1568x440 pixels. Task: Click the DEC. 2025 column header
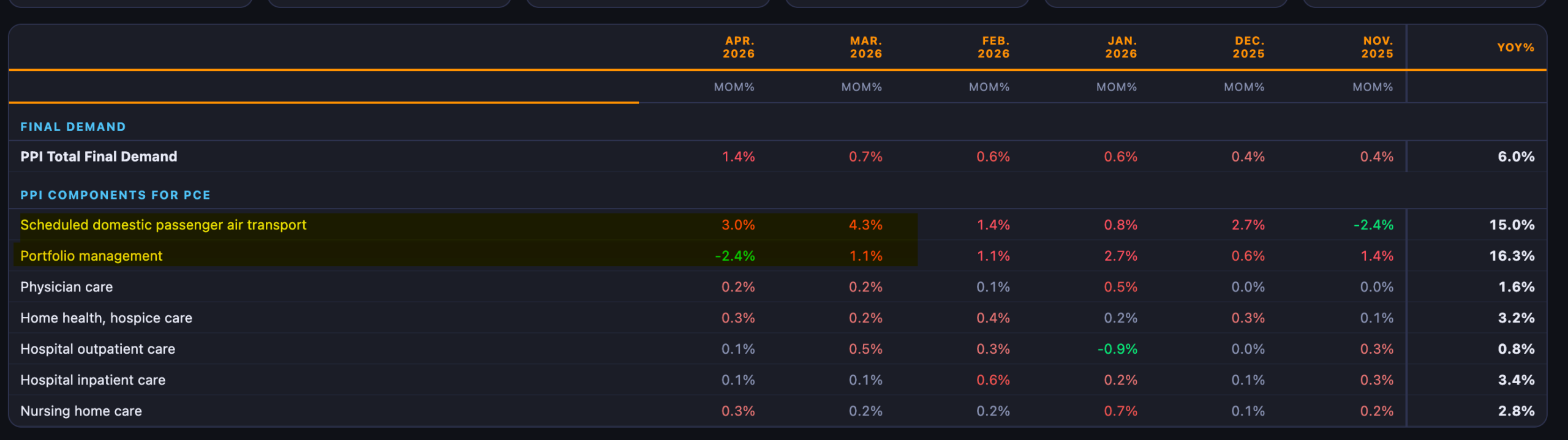click(1249, 47)
